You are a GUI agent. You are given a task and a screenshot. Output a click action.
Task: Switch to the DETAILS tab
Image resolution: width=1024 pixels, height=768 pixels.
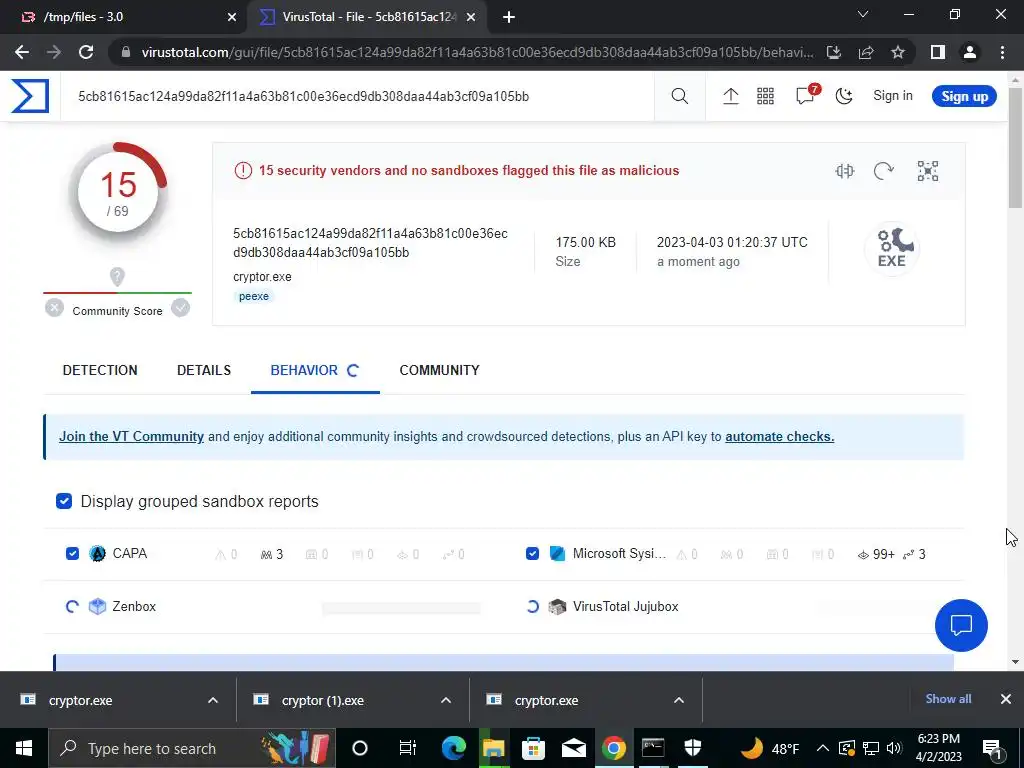(204, 370)
